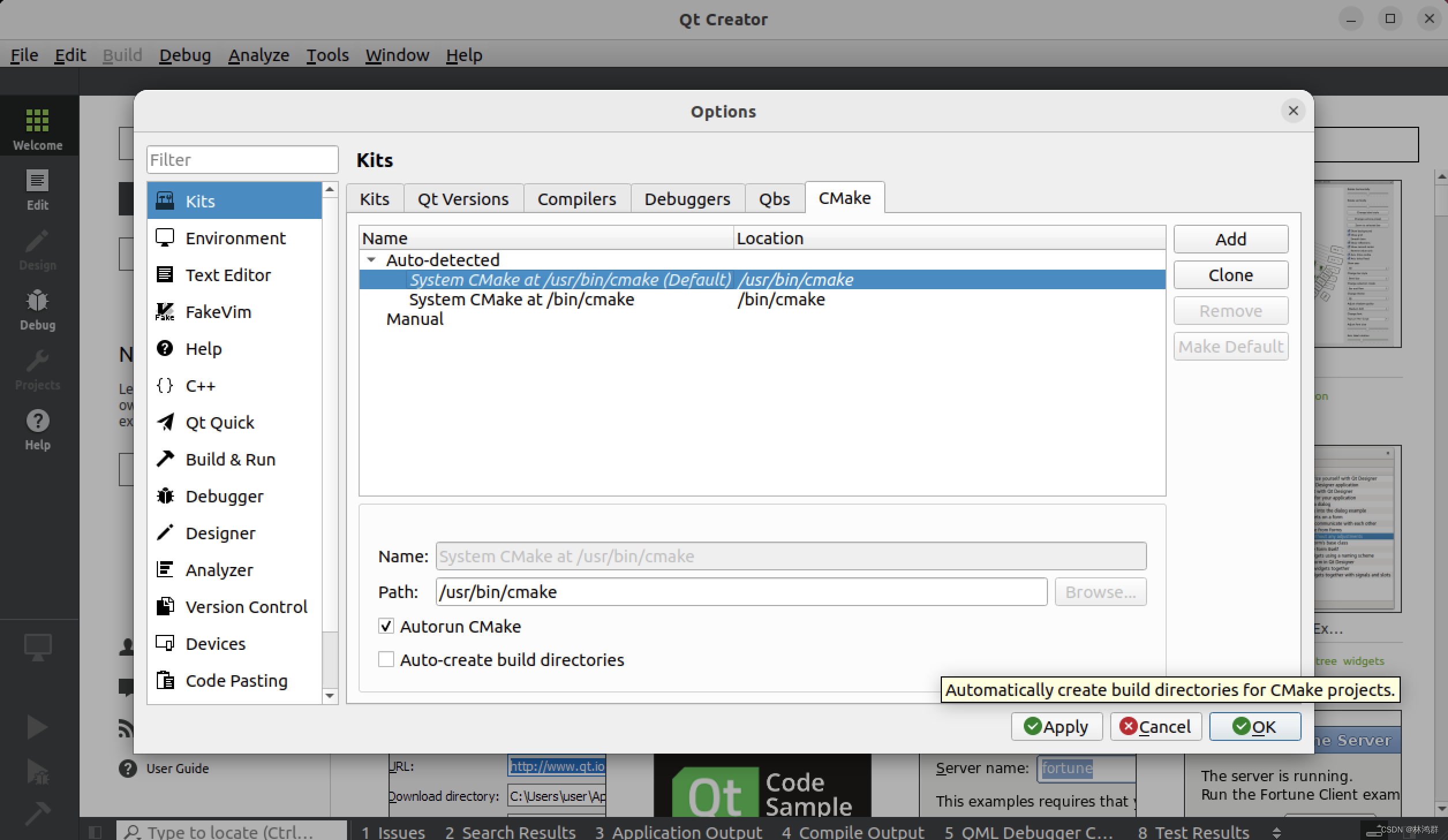The width and height of the screenshot is (1448, 840).
Task: Uncheck the Autorun CMake checkbox
Action: click(386, 626)
